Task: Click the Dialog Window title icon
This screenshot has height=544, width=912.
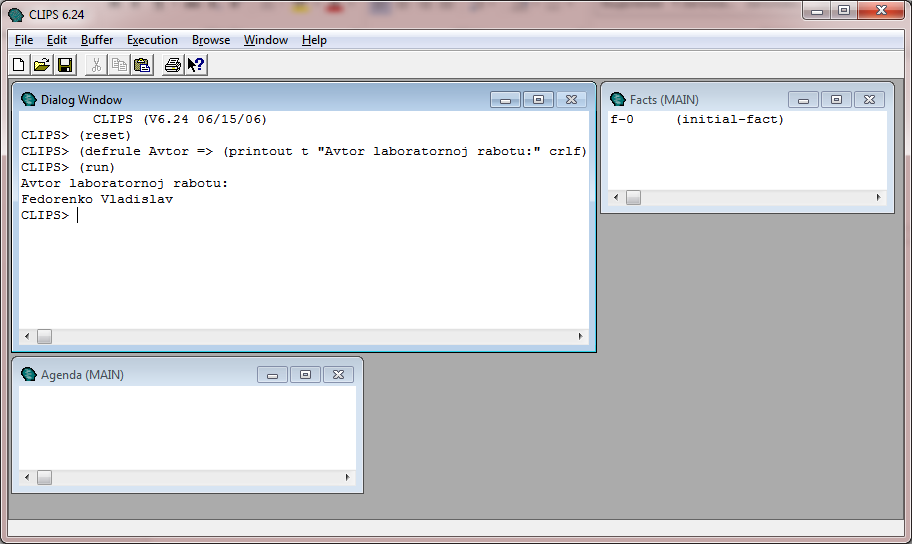Action: (28, 99)
